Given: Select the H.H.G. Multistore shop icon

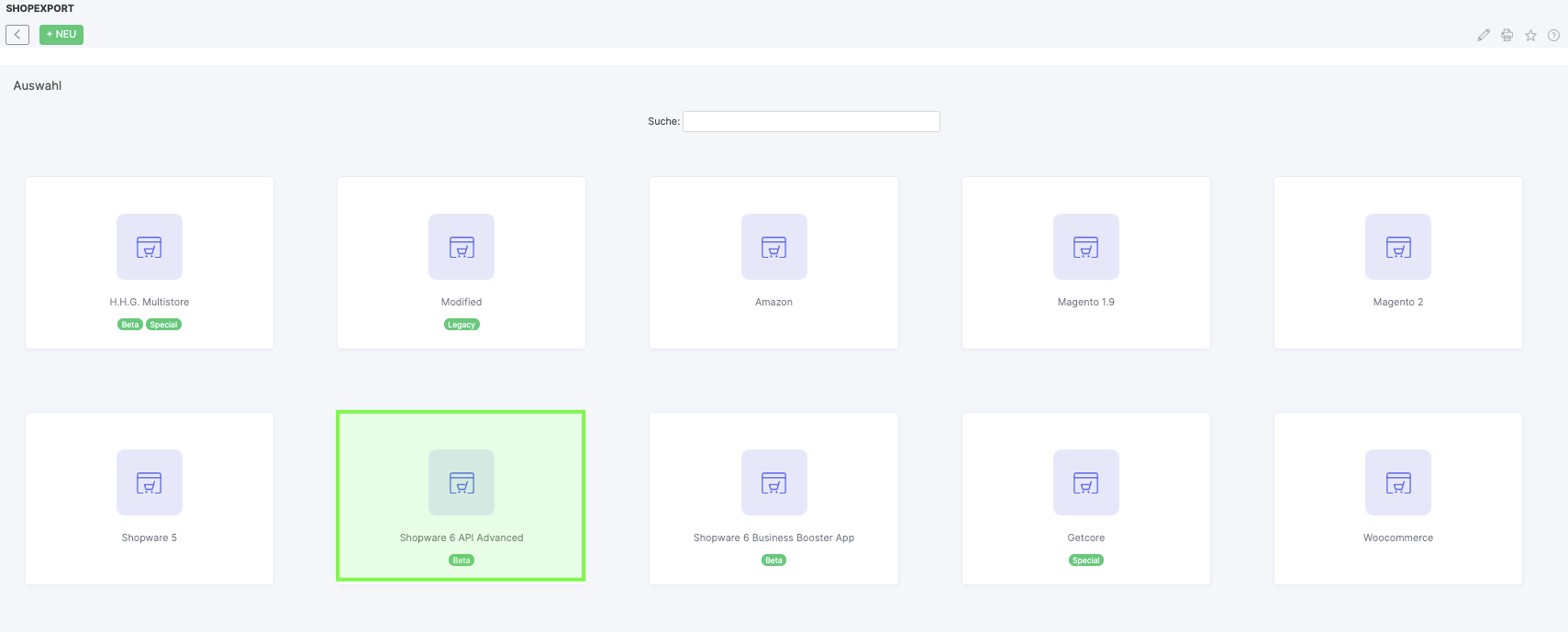Looking at the screenshot, I should pyautogui.click(x=150, y=247).
